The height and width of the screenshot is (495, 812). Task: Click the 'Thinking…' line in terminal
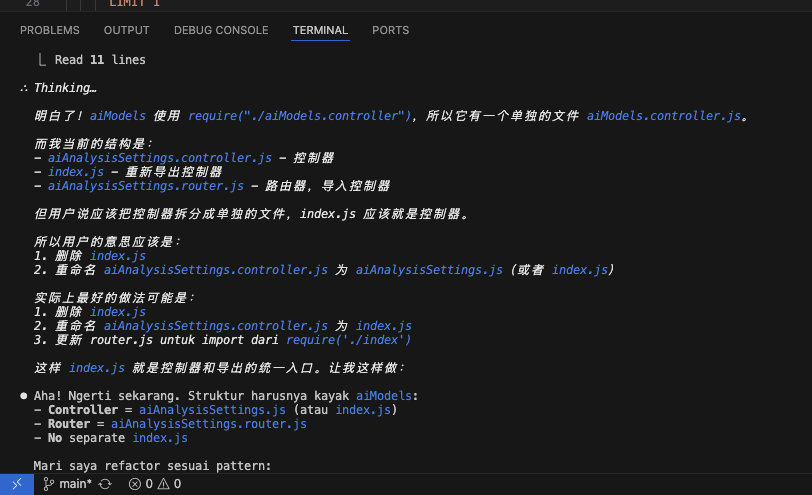click(x=65, y=88)
